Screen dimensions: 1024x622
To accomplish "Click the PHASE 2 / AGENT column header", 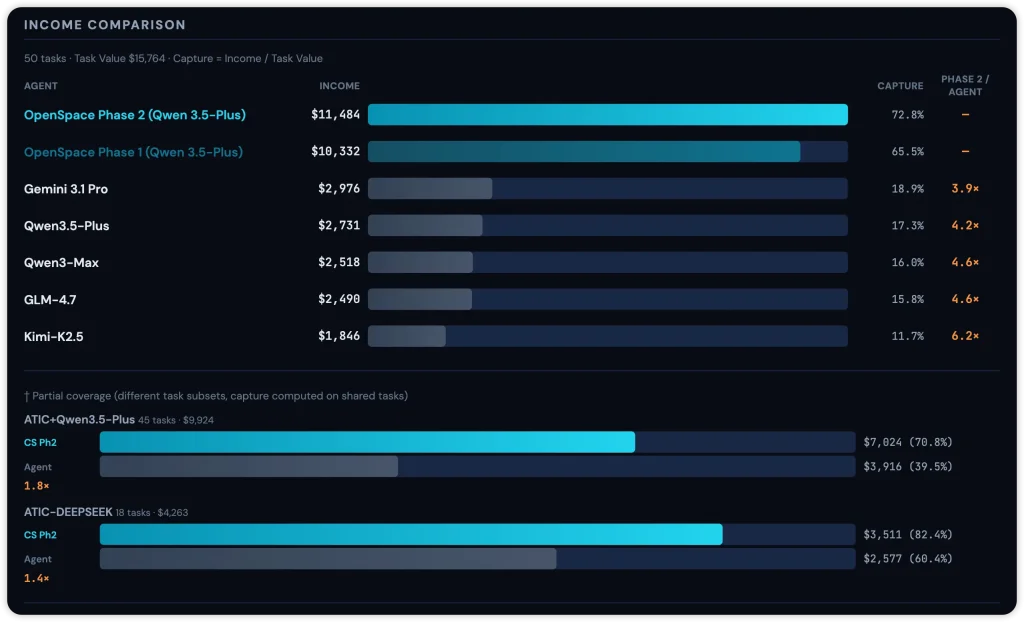I will pos(964,85).
